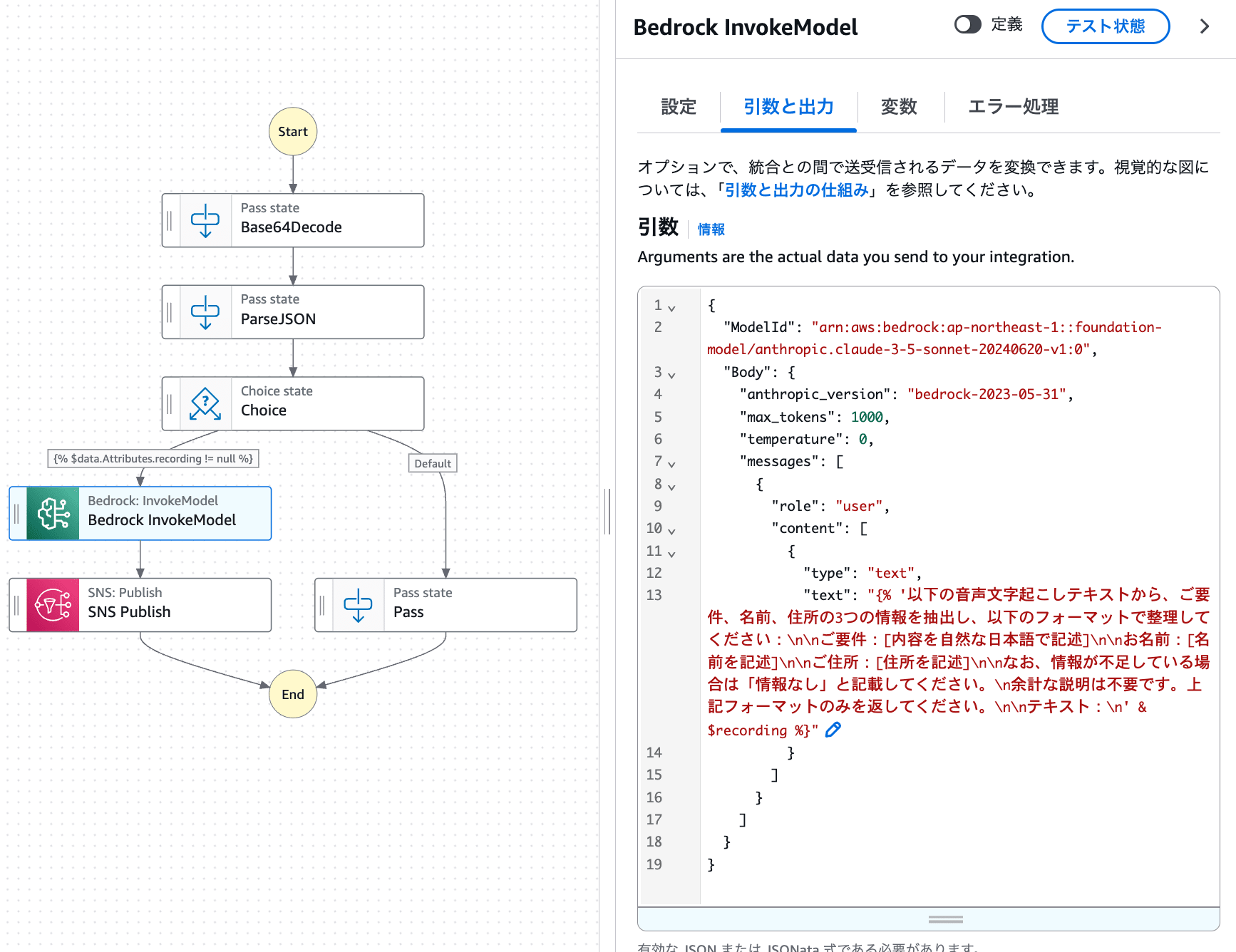Open the 引数と出力の仕組み link
This screenshot has width=1236, height=952.
[797, 190]
